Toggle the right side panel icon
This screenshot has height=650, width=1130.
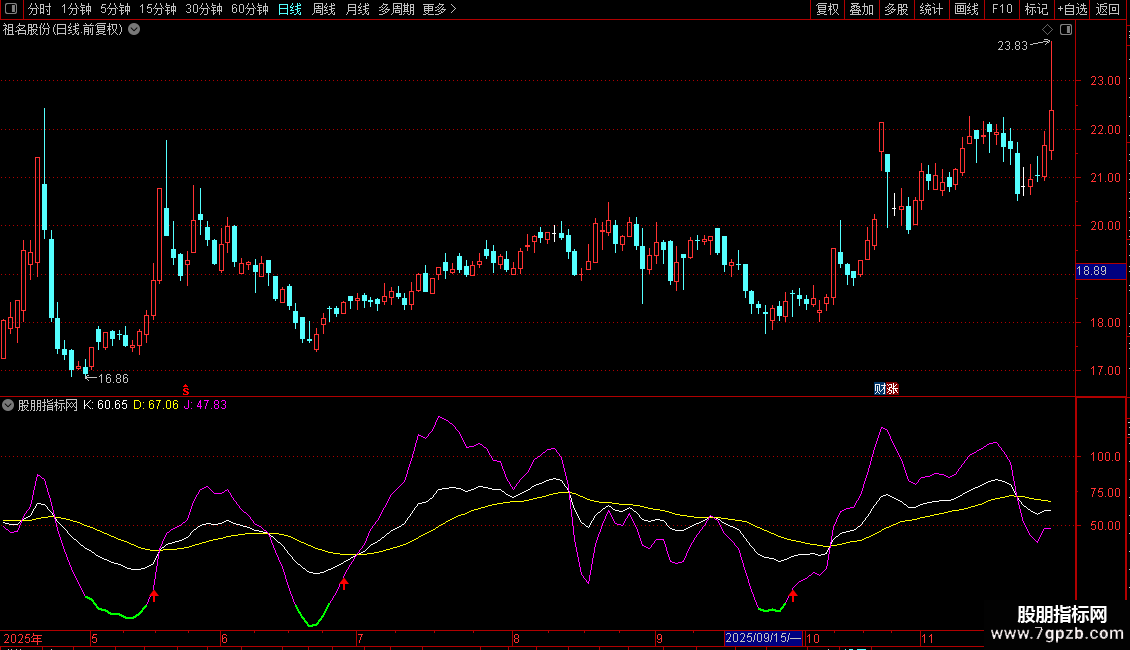coord(1066,30)
